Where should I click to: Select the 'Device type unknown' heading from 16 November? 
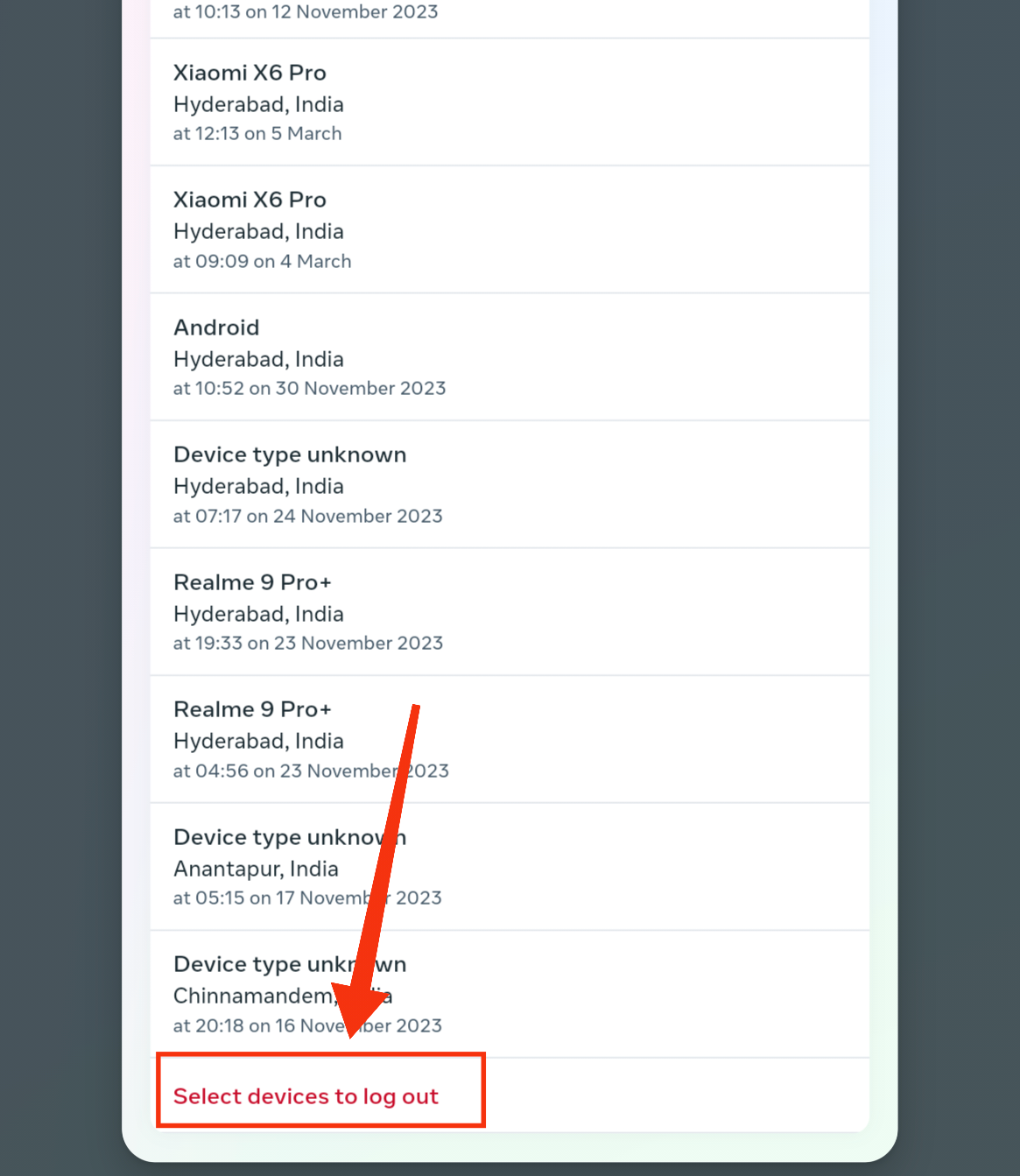click(x=290, y=963)
